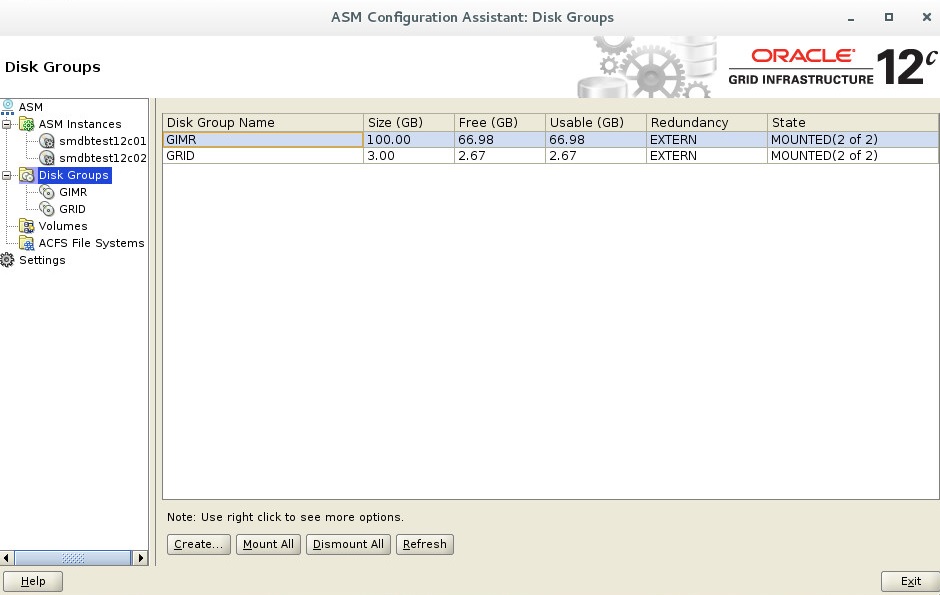
Task: Open ACFS File Systems tree item
Action: [91, 243]
